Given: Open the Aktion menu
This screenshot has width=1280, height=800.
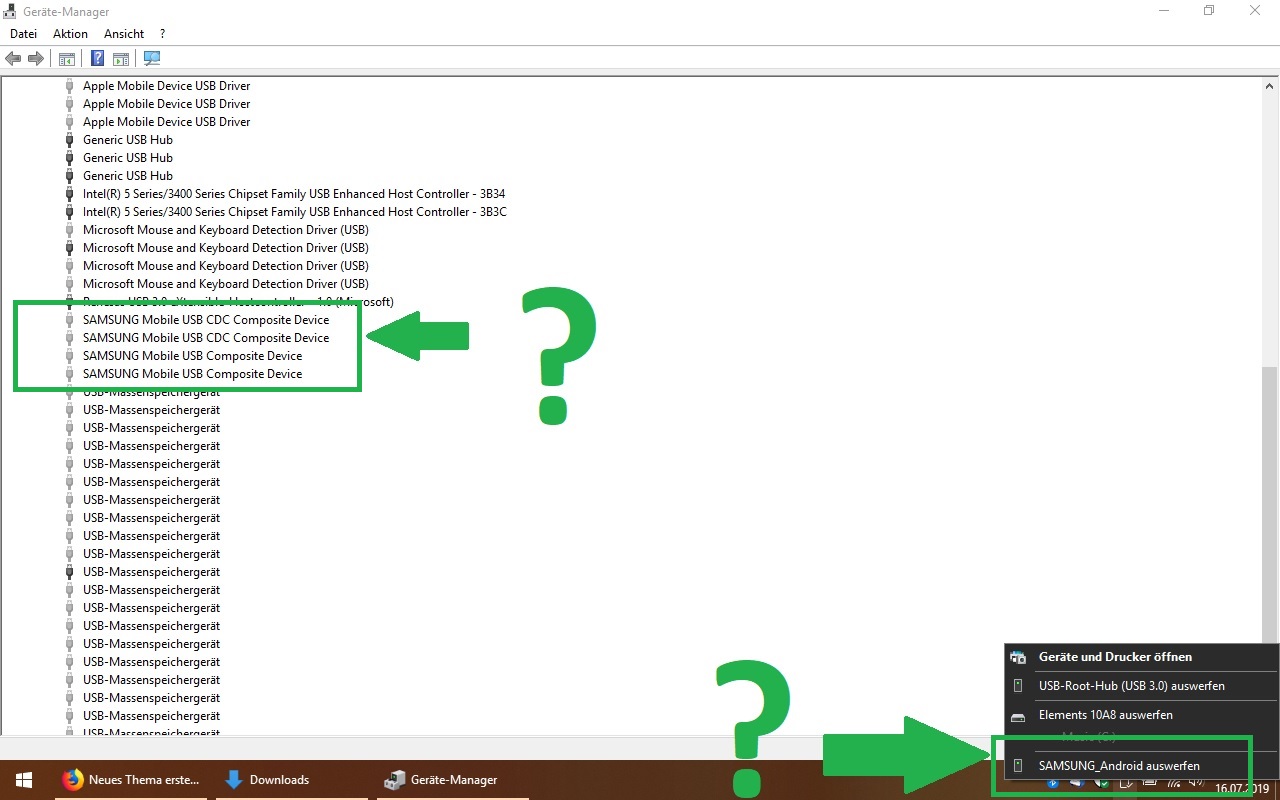Looking at the screenshot, I should coord(70,34).
